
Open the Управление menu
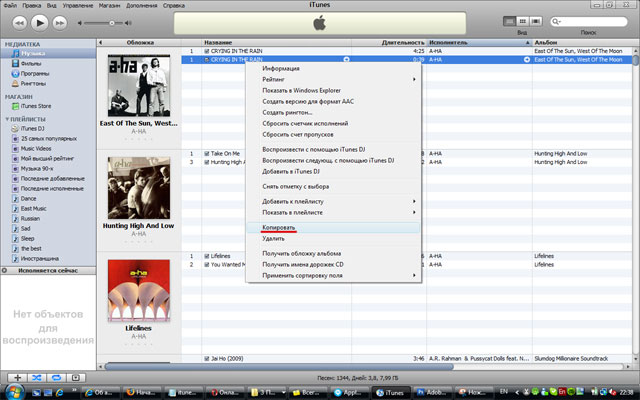78,5
